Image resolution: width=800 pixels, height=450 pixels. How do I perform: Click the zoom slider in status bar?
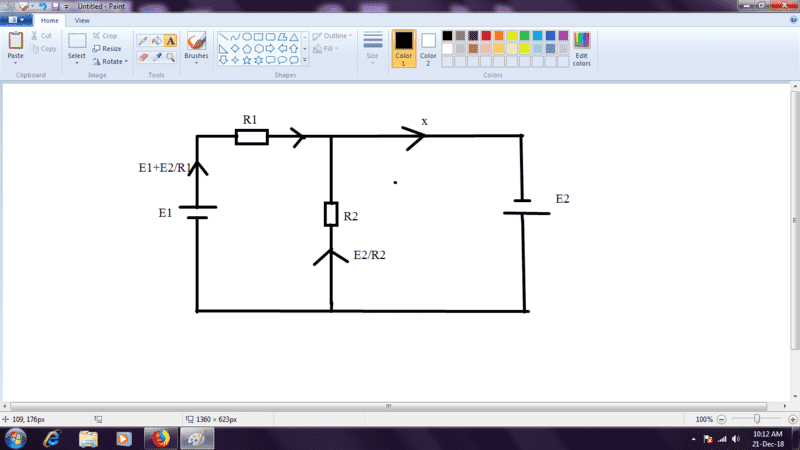[757, 419]
